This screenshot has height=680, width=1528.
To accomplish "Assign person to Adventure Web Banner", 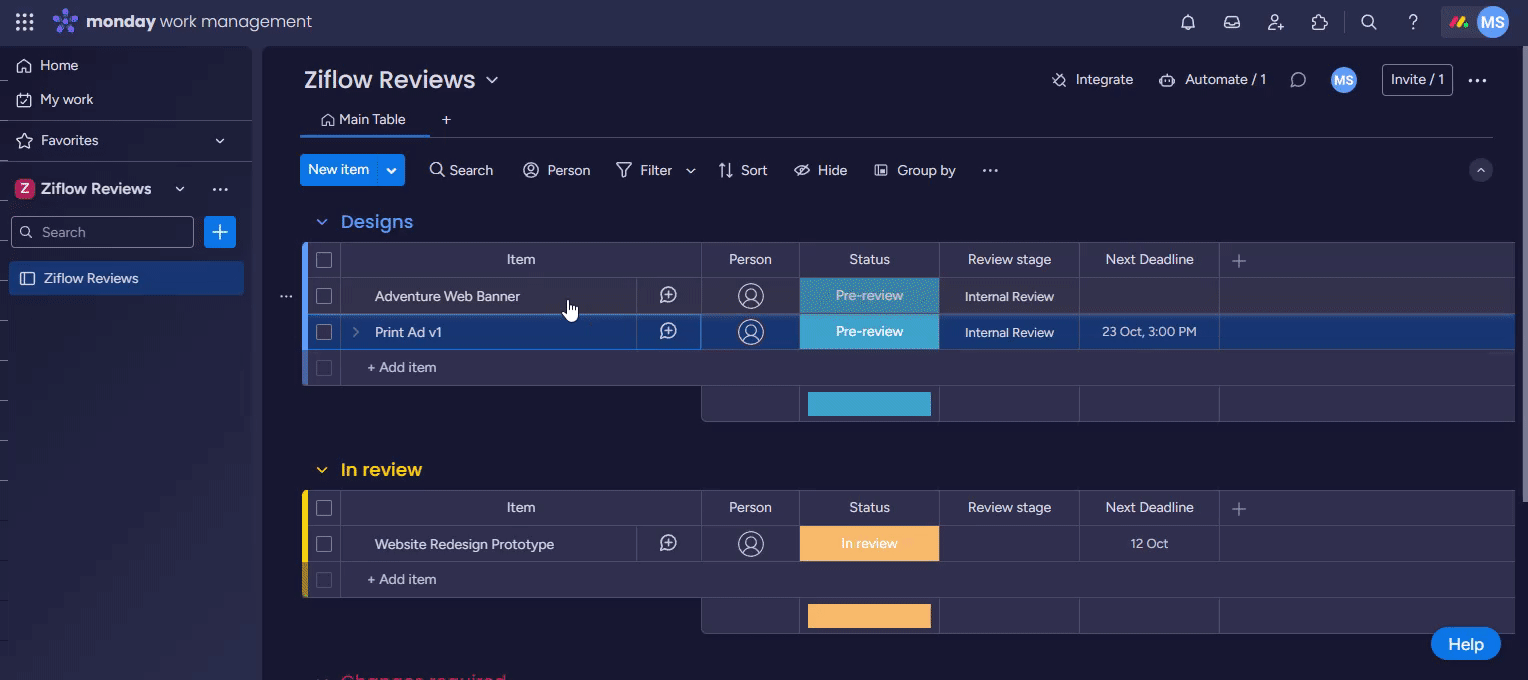I will point(750,296).
